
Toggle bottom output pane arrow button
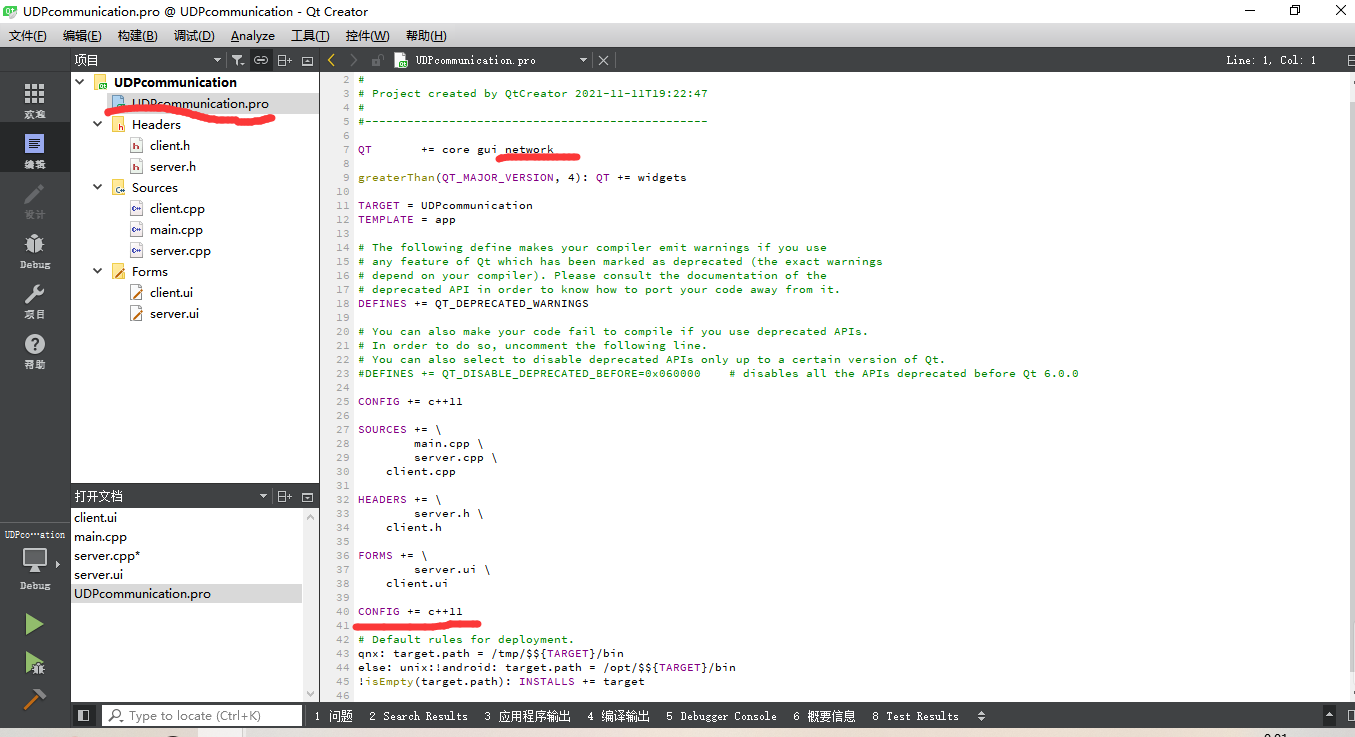point(1329,716)
